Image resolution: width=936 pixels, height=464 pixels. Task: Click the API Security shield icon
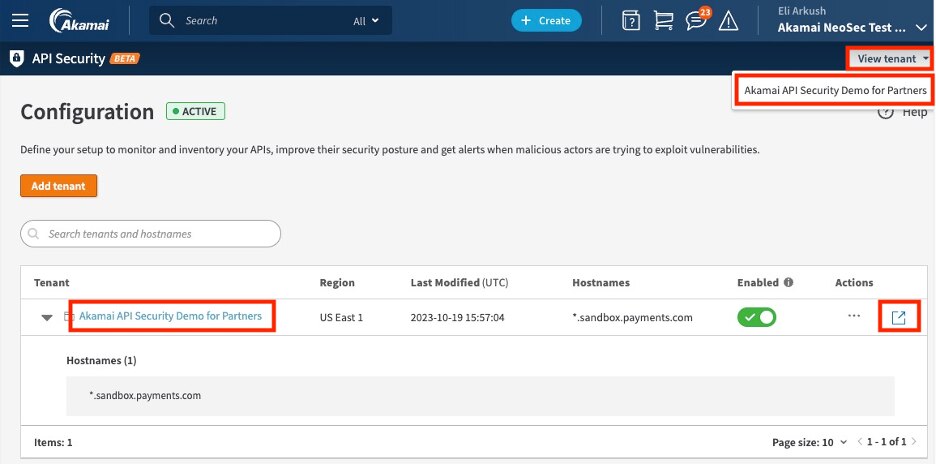17,59
